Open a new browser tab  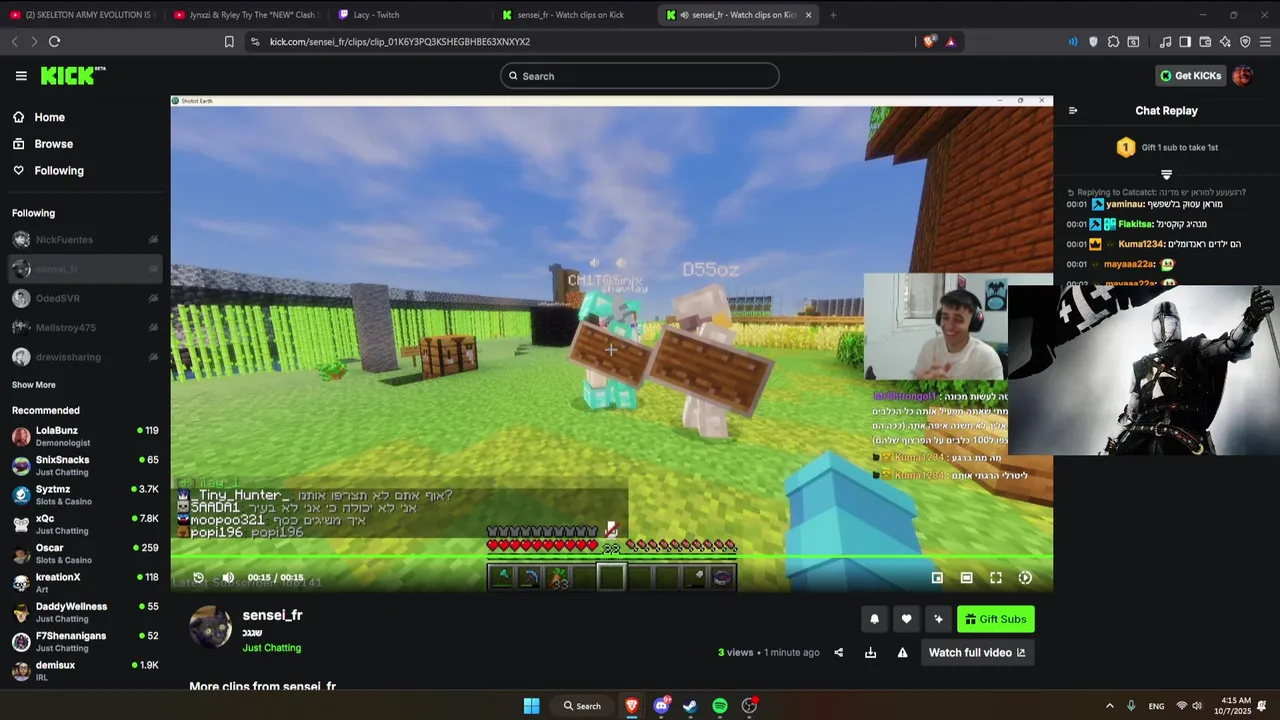tap(833, 15)
